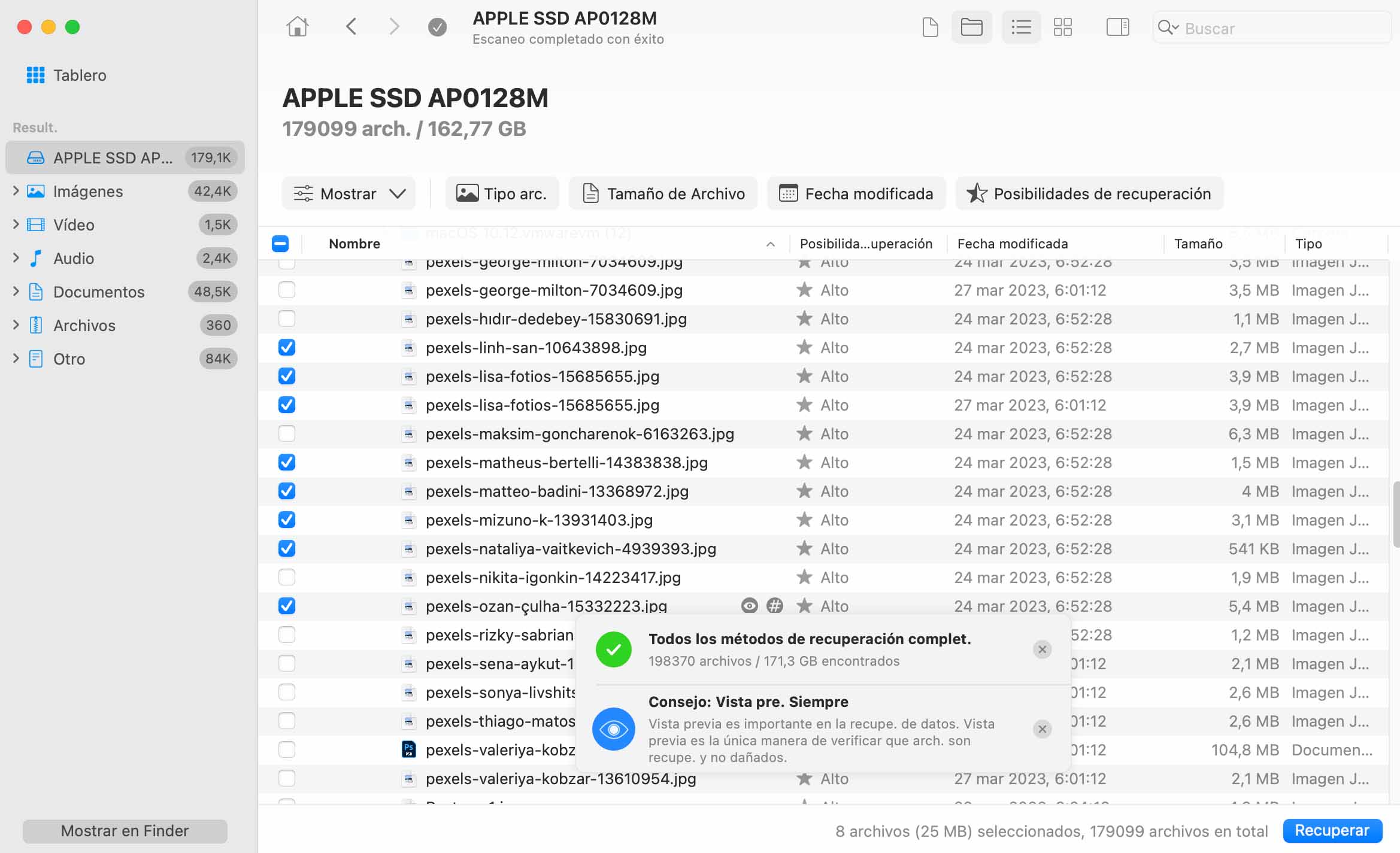Click the green checkmark notification icon

click(x=613, y=649)
